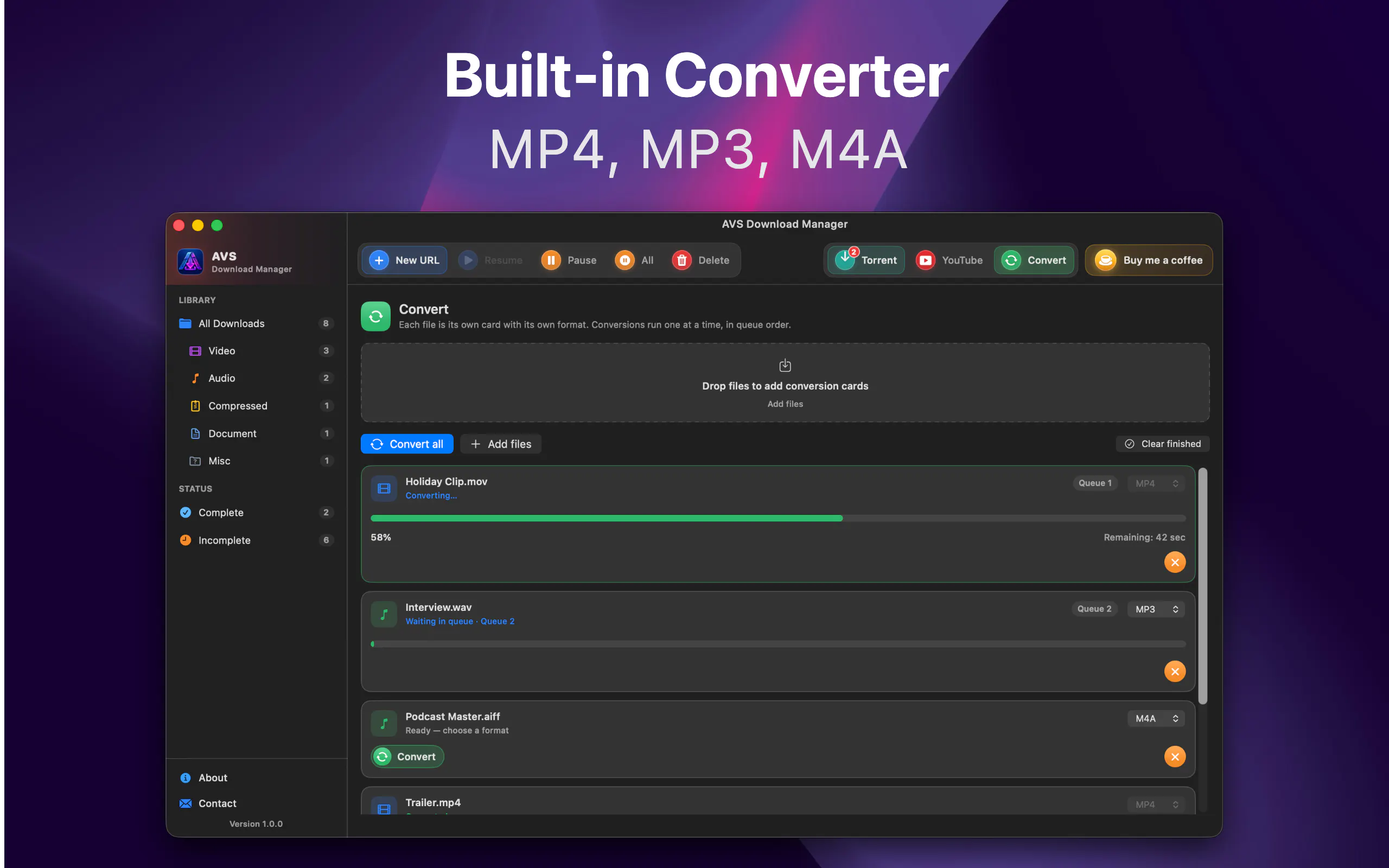Click the Clear finished button
1389x868 pixels.
click(1162, 444)
